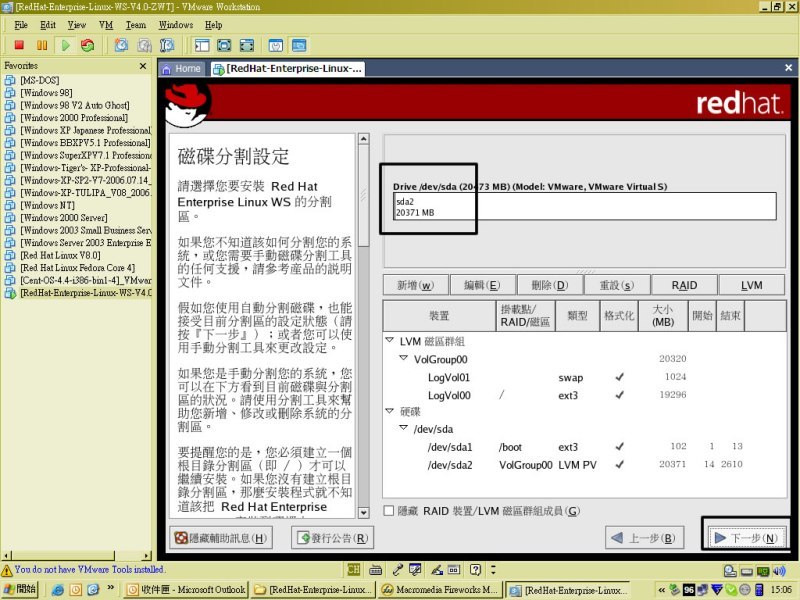Switch to Microsoft Outlook taskbar item
800x600 pixels.
186,590
